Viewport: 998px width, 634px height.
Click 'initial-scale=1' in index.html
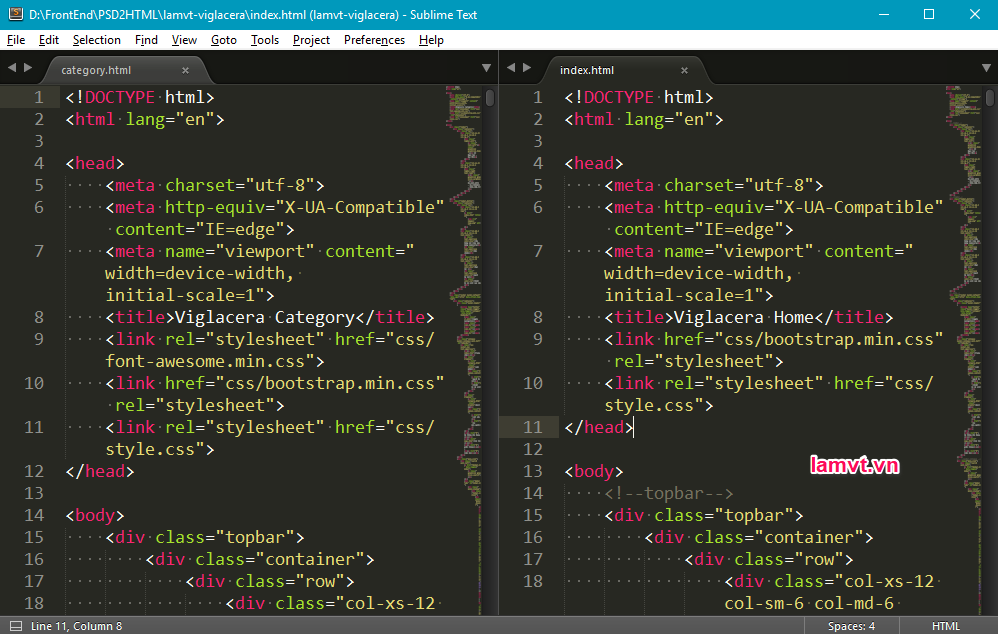(x=684, y=295)
